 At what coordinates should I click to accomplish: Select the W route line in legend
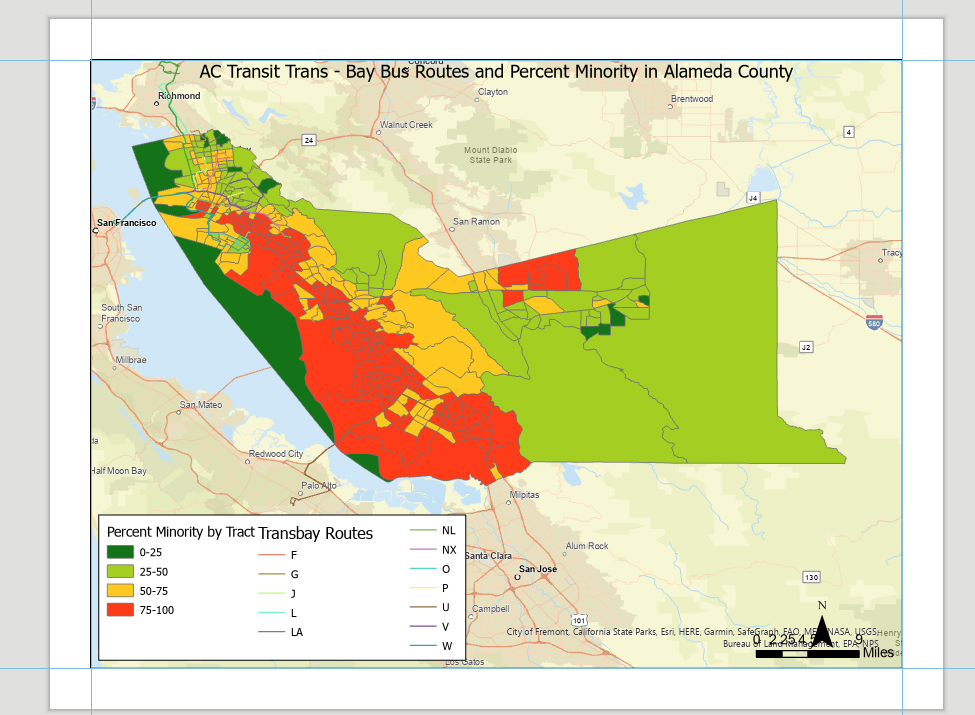pyautogui.click(x=423, y=645)
